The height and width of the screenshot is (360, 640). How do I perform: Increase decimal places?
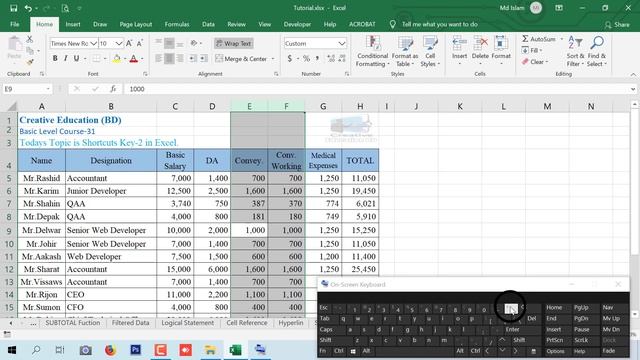pyautogui.click(x=331, y=59)
